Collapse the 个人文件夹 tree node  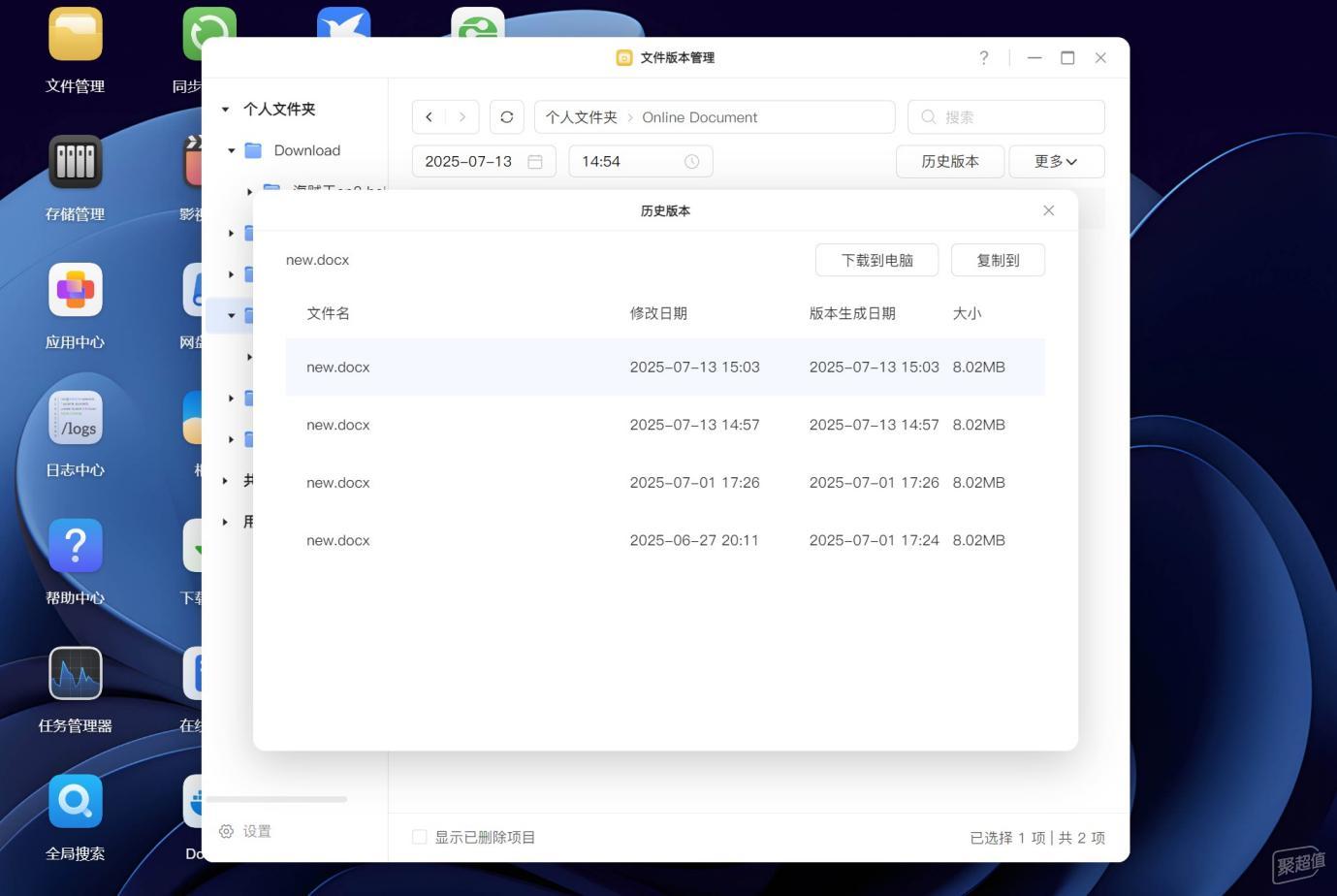tap(225, 110)
